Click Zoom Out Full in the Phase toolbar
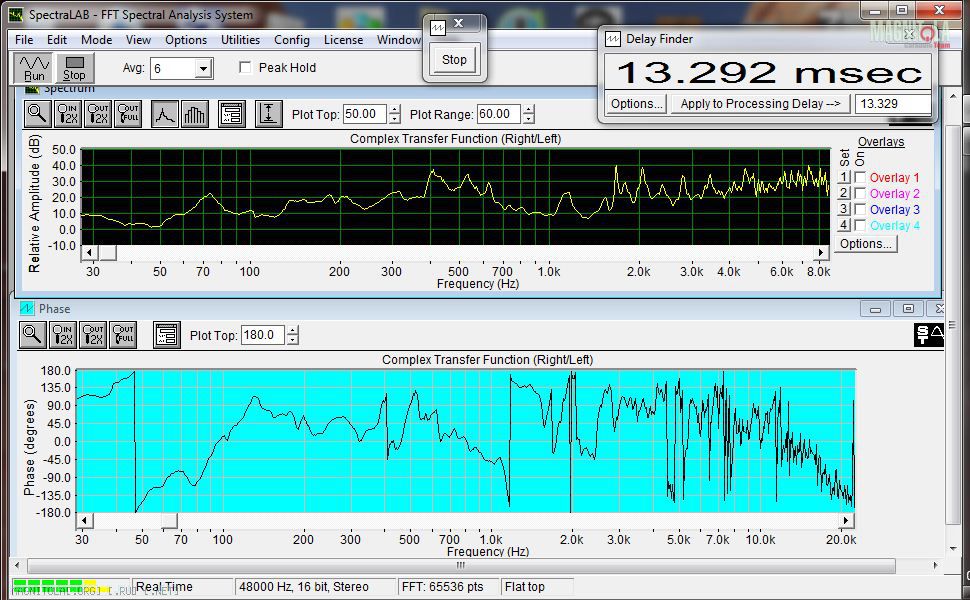This screenshot has width=970, height=600. (123, 335)
